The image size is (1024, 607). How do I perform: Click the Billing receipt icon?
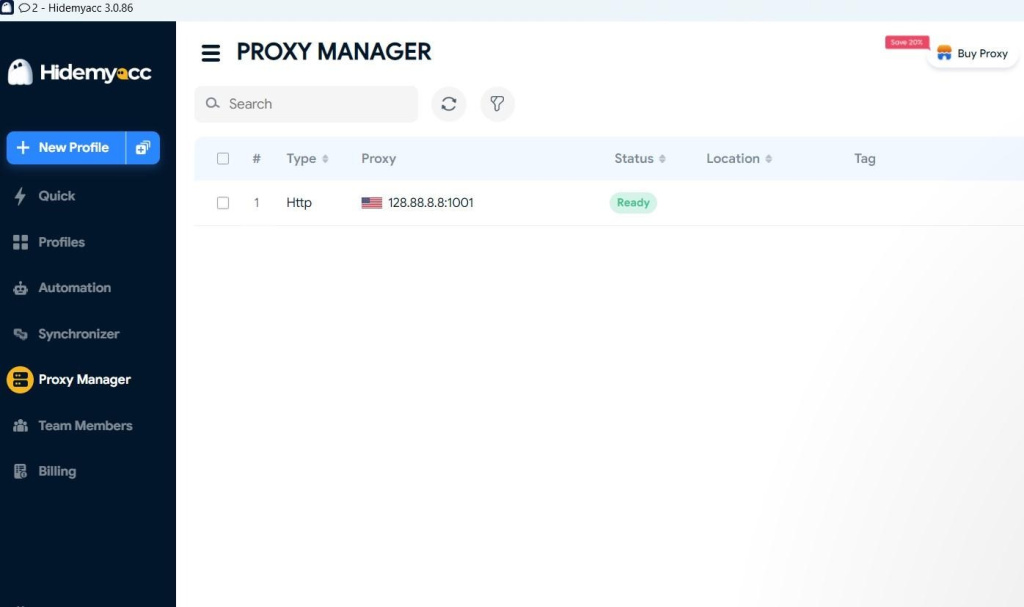20,471
